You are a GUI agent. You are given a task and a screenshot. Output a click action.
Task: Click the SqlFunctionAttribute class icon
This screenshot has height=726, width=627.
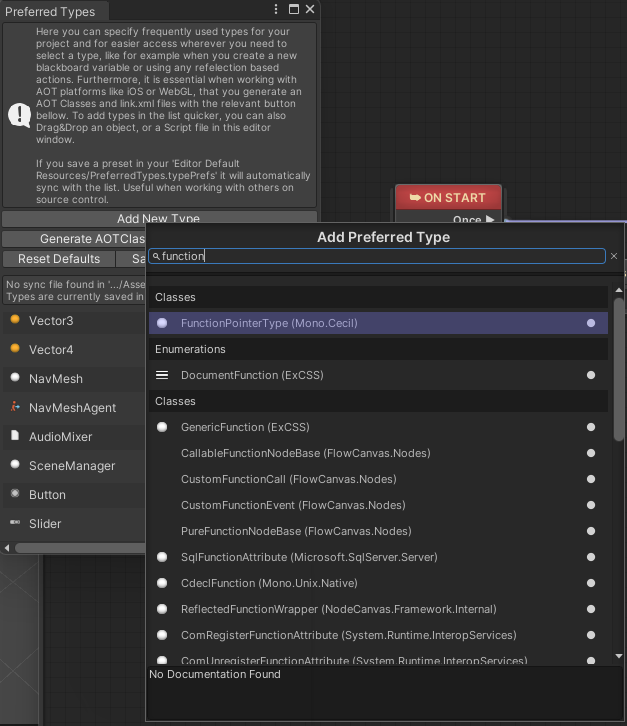[x=162, y=557]
